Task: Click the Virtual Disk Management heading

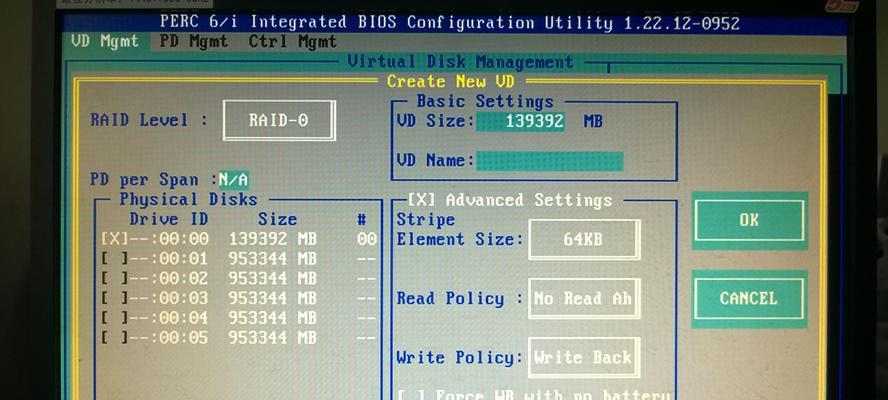Action: tap(460, 61)
